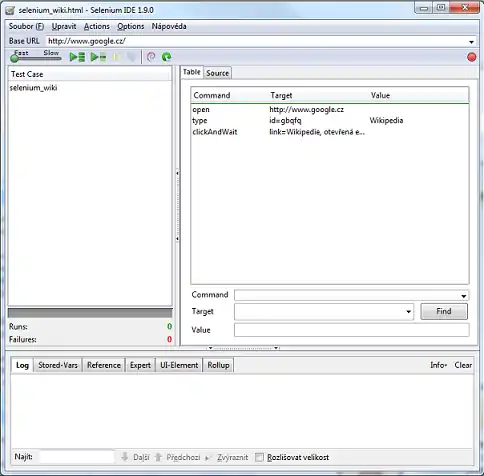Screen dimensions: 484x476
Task: Click the Fast-Slow speed slider
Action: click(36, 58)
